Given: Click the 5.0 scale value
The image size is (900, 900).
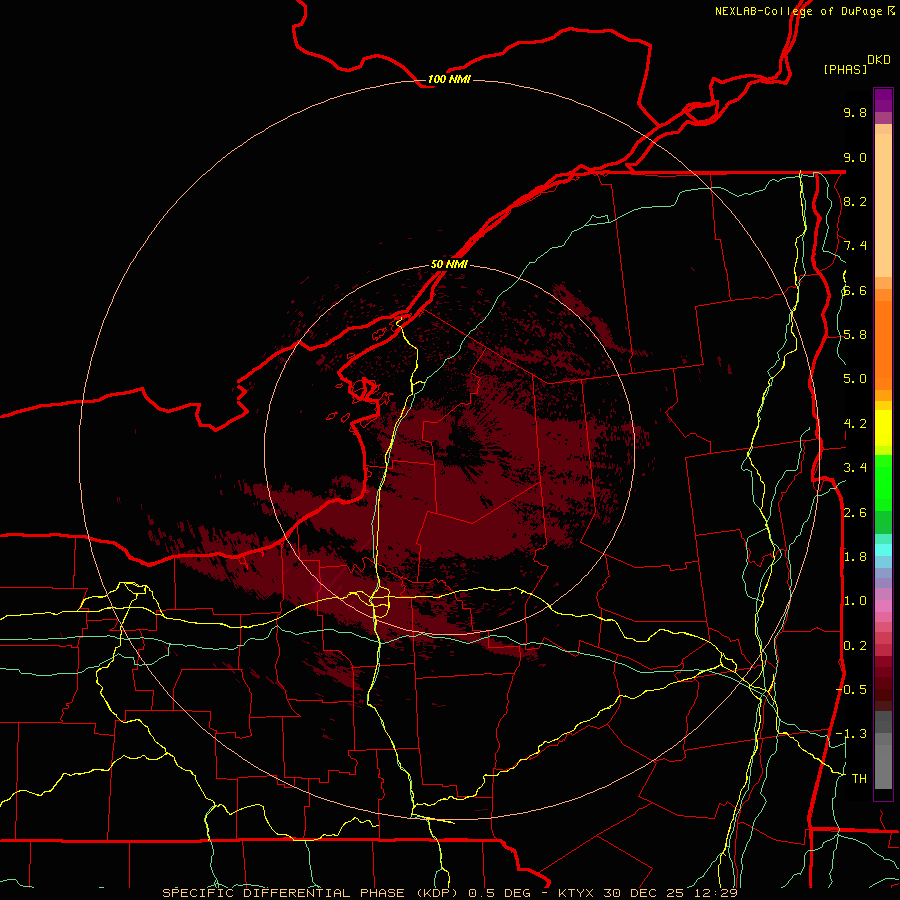Looking at the screenshot, I should 855,379.
